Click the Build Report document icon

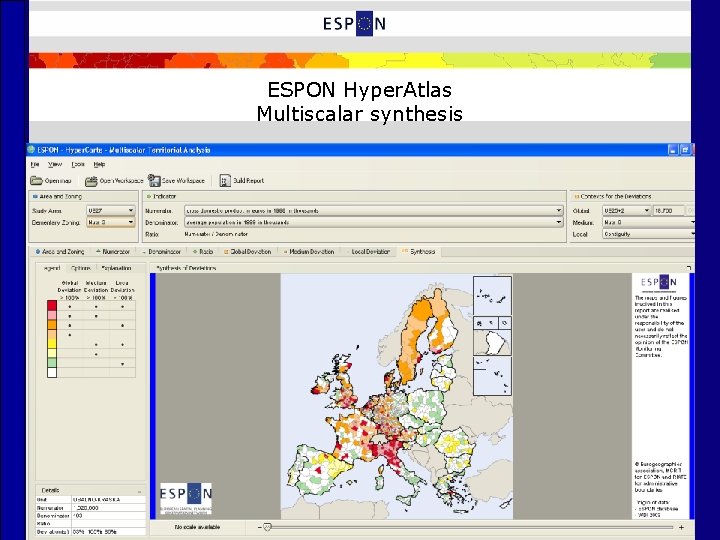pyautogui.click(x=225, y=180)
